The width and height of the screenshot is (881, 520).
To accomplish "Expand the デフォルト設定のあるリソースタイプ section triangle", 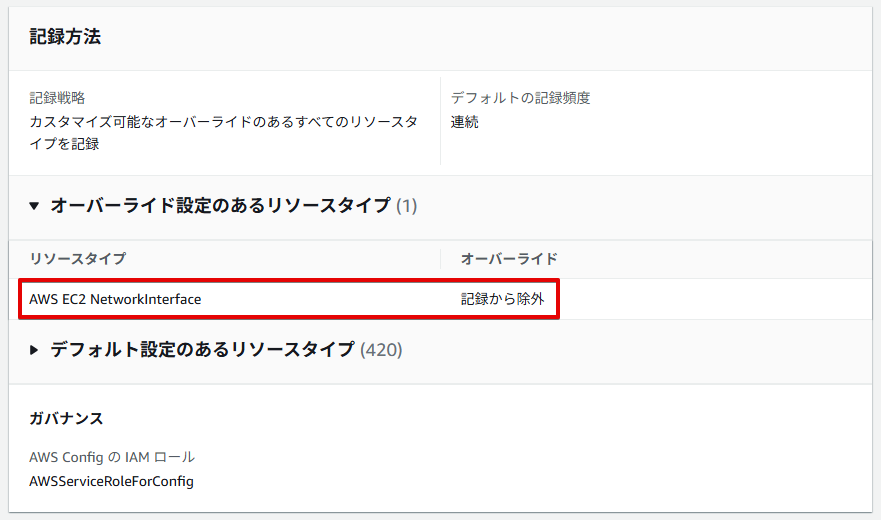I will click(x=34, y=350).
